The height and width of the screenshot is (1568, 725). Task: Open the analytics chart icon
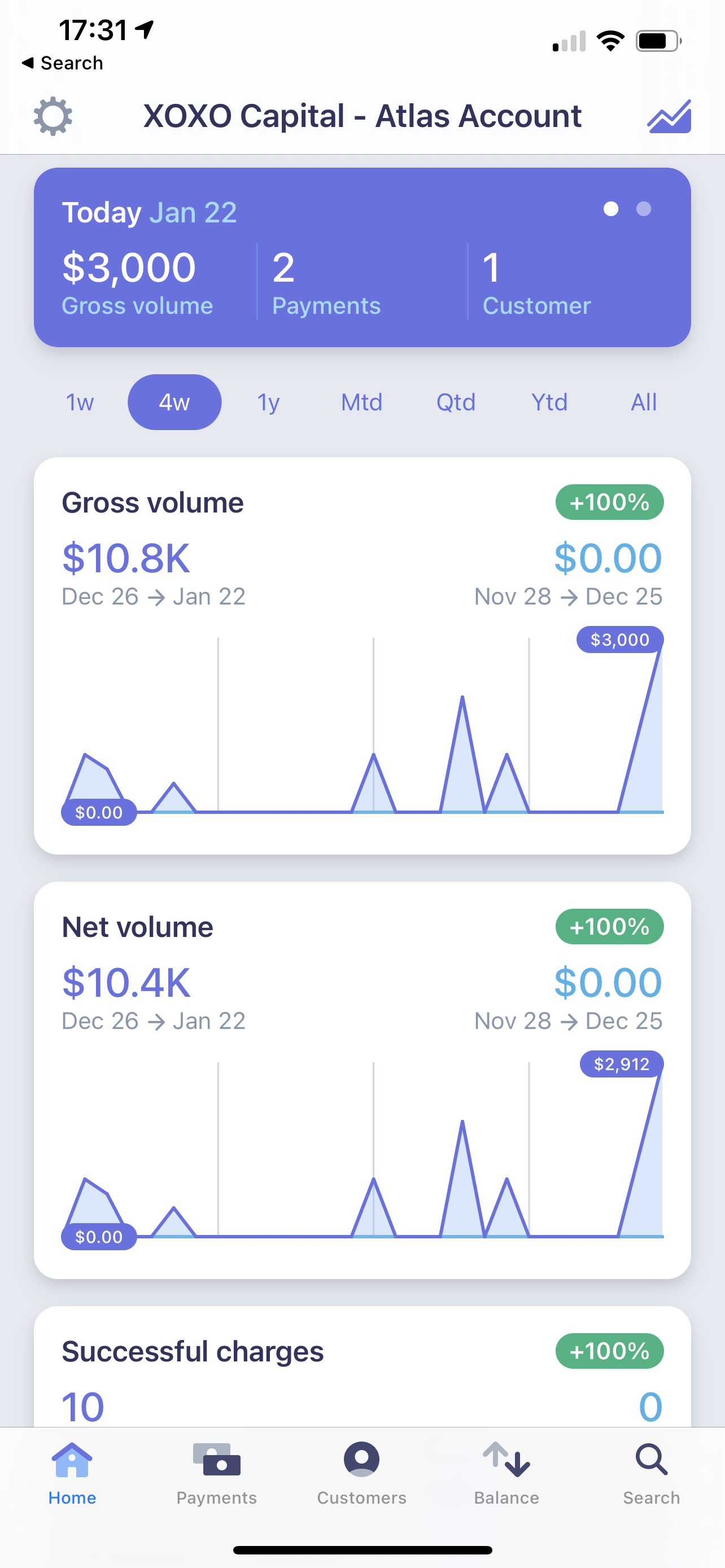pyautogui.click(x=669, y=116)
